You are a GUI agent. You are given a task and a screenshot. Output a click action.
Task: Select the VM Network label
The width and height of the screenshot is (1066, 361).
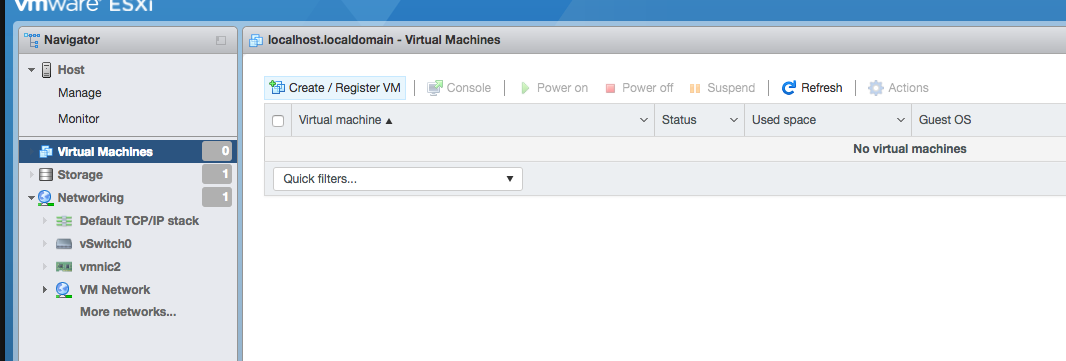tap(115, 290)
